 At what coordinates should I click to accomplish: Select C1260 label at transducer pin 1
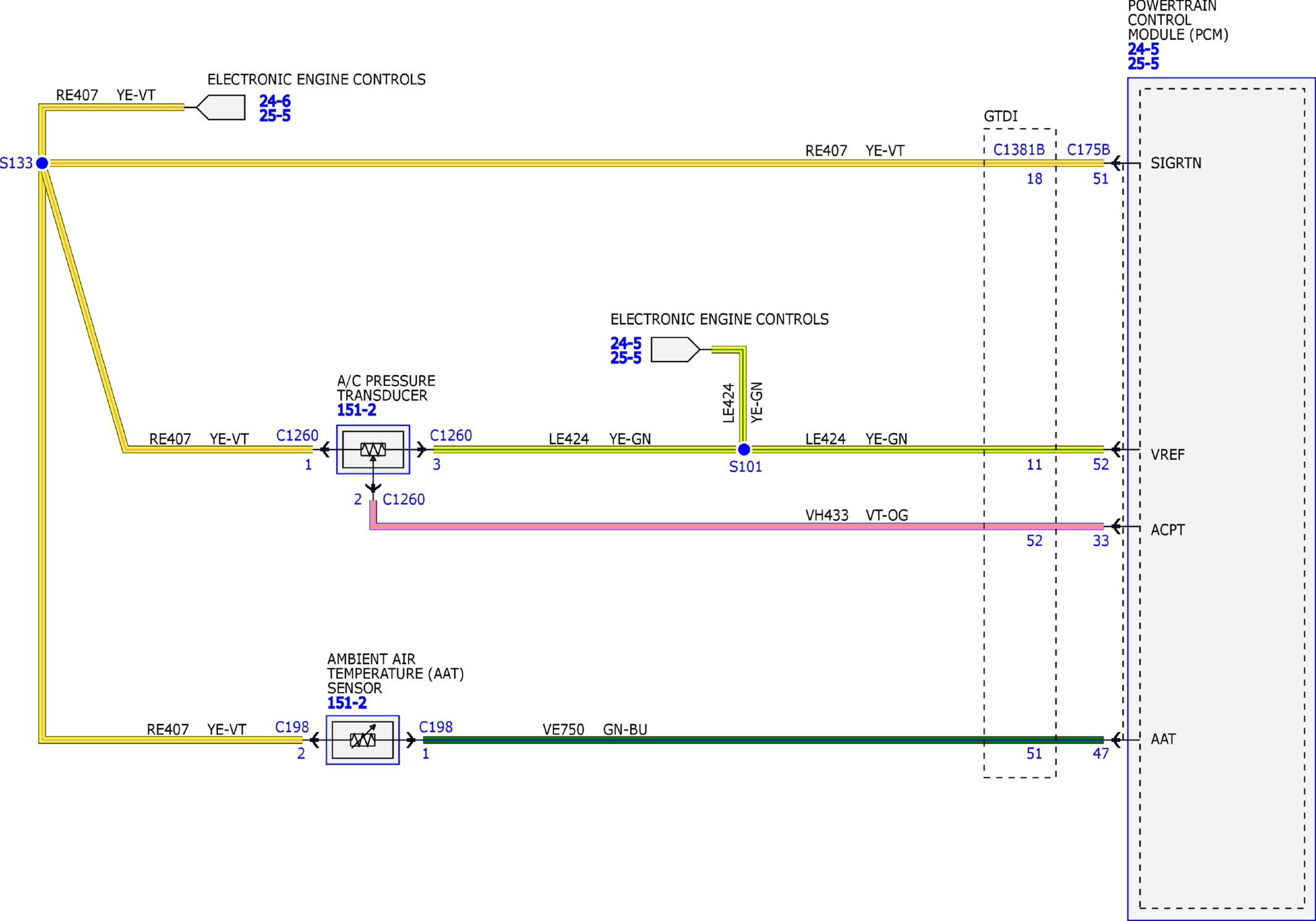[x=297, y=435]
